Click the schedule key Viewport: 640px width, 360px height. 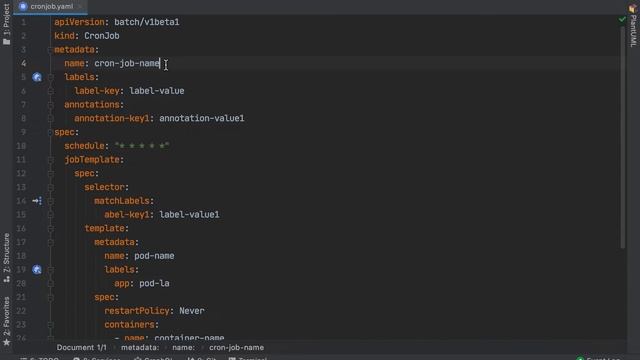tap(84, 146)
